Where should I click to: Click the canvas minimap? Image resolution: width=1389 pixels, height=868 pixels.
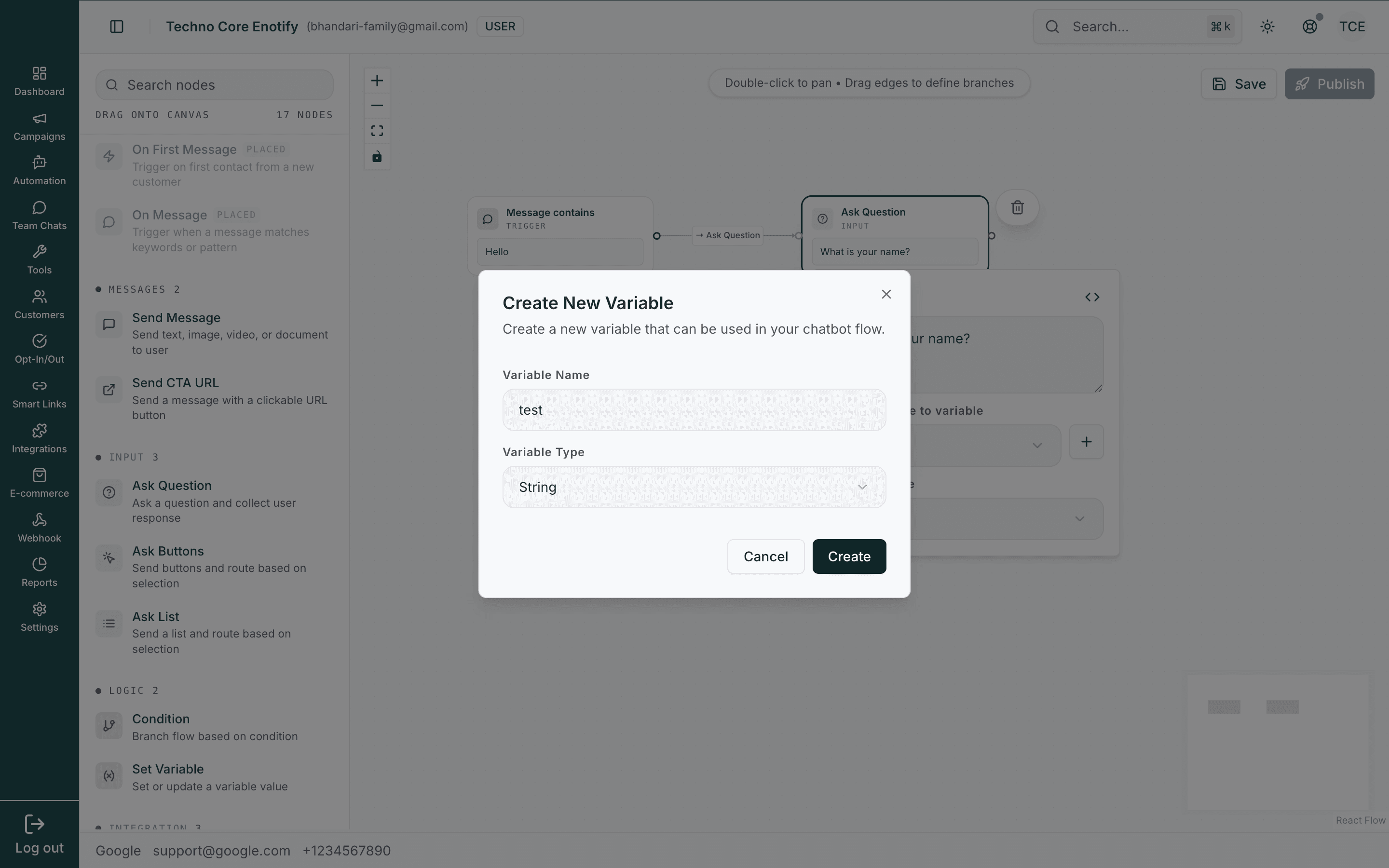[x=1278, y=742]
